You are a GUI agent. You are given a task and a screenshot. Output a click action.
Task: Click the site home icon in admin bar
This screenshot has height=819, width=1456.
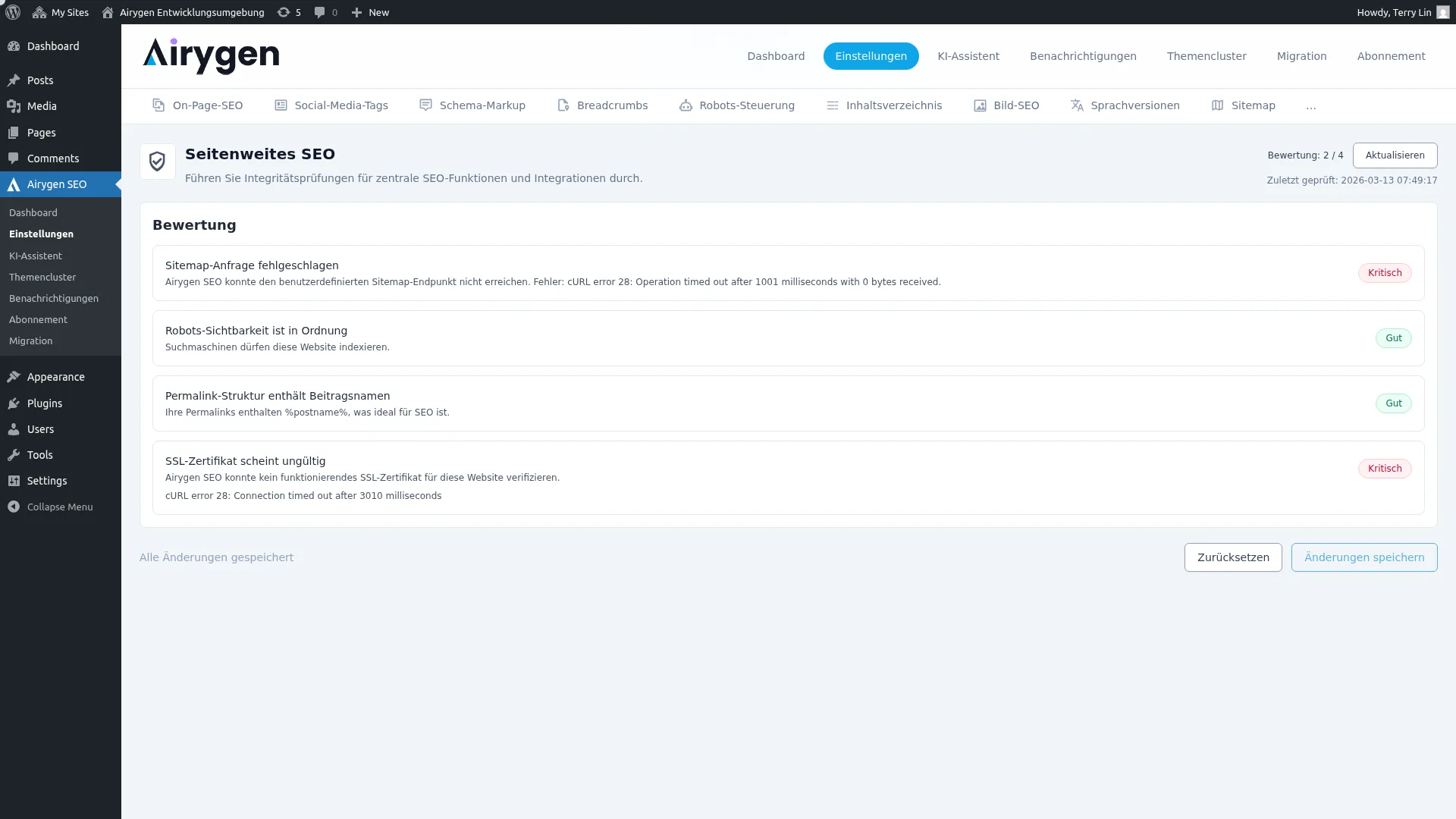pyautogui.click(x=108, y=12)
